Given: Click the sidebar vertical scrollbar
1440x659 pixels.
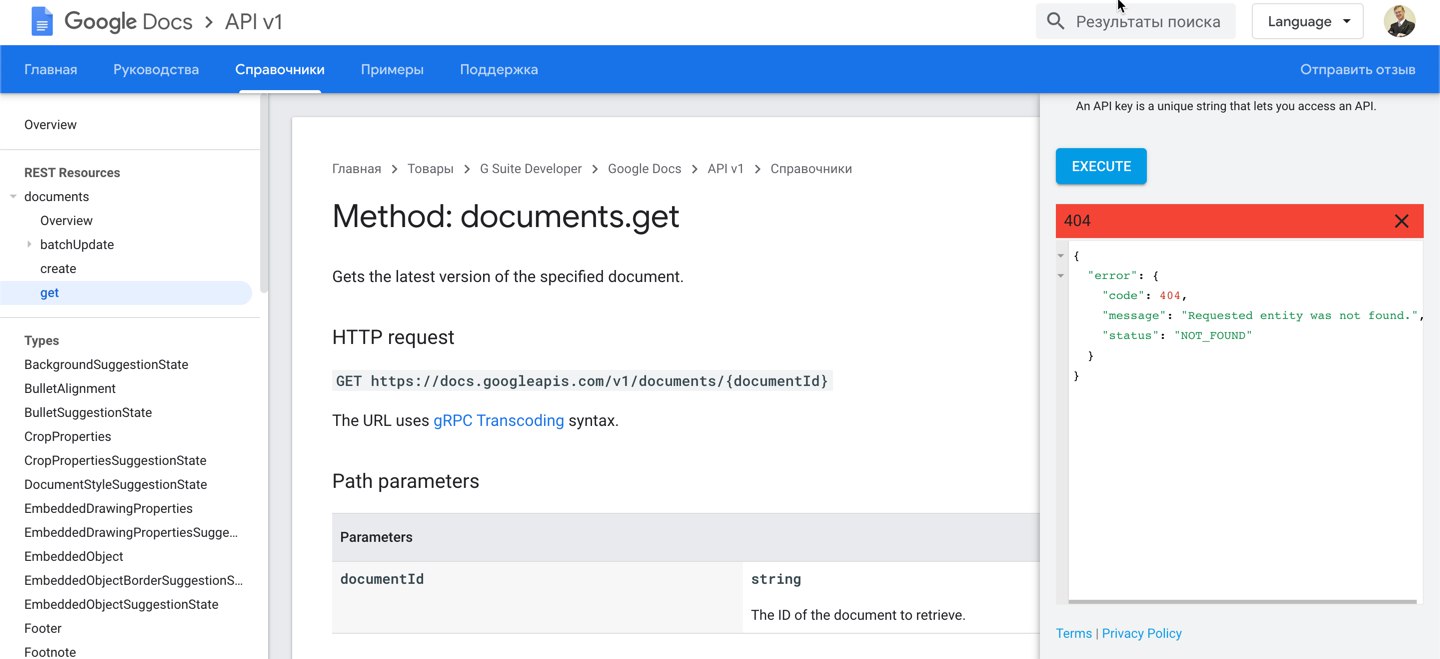Looking at the screenshot, I should (264, 195).
